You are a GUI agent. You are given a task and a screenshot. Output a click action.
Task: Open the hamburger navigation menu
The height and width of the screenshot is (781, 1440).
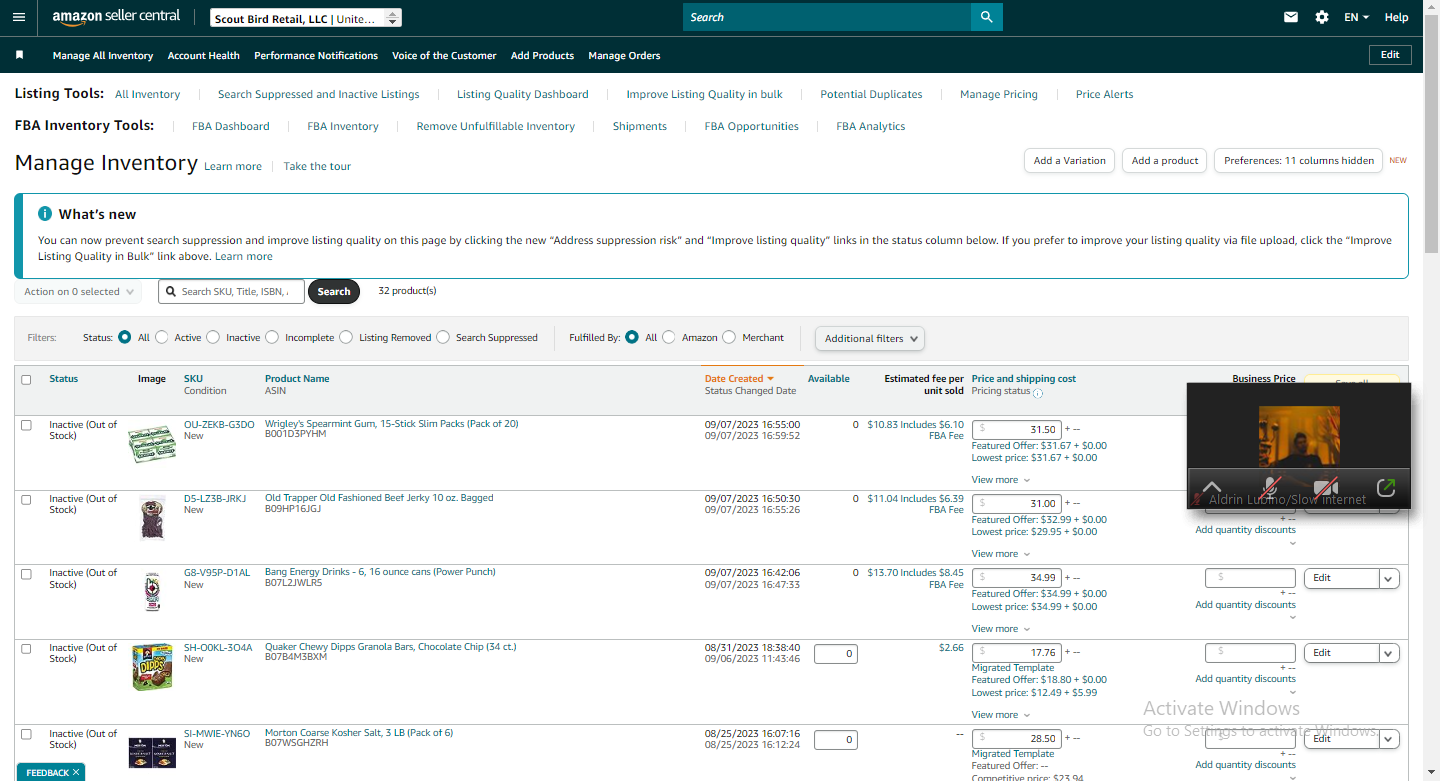click(x=19, y=17)
